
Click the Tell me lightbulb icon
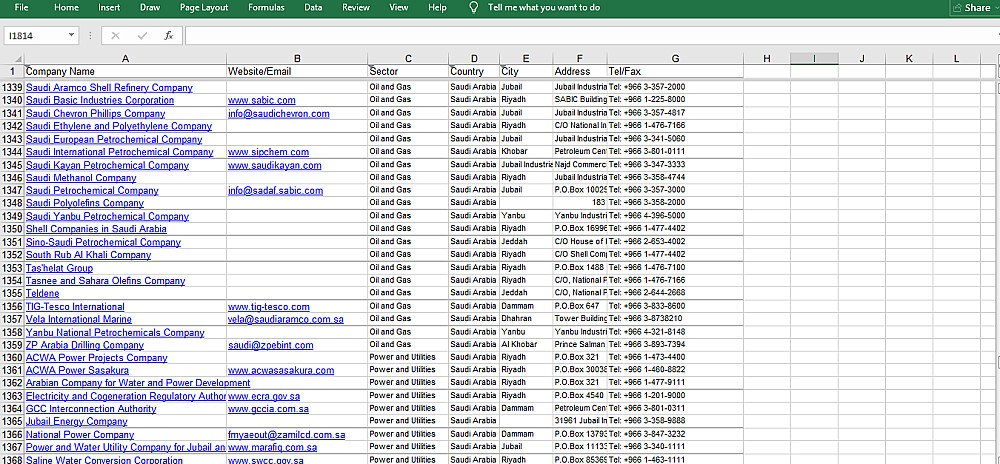[x=473, y=8]
